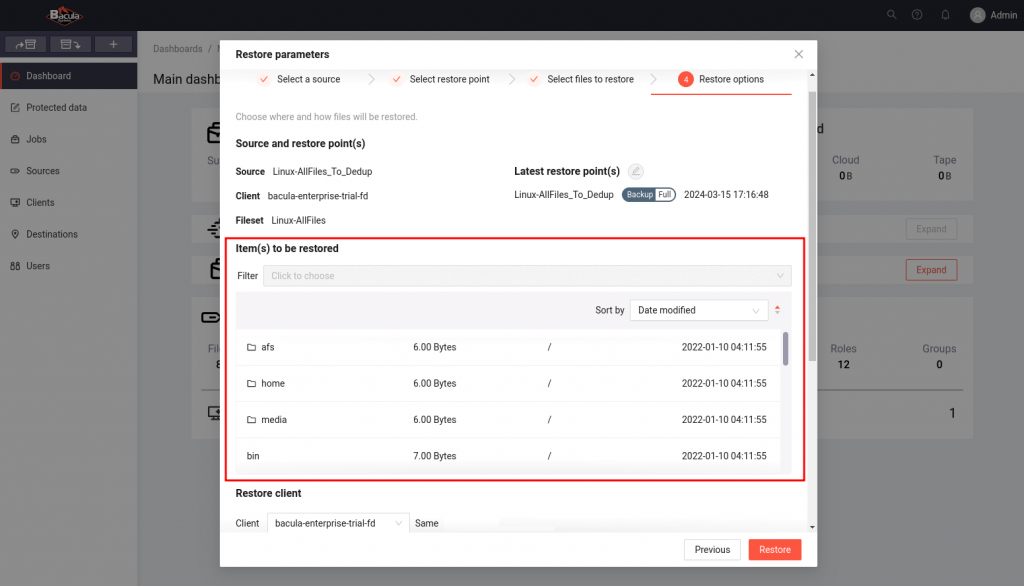Open the notifications bell
Screen dimensions: 1024x586
tap(945, 15)
